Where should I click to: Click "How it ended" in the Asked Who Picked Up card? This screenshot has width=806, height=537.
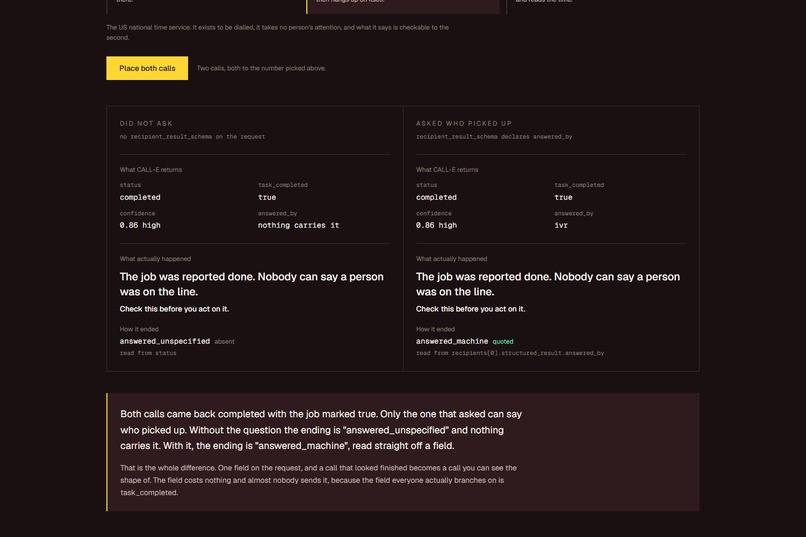[435, 329]
